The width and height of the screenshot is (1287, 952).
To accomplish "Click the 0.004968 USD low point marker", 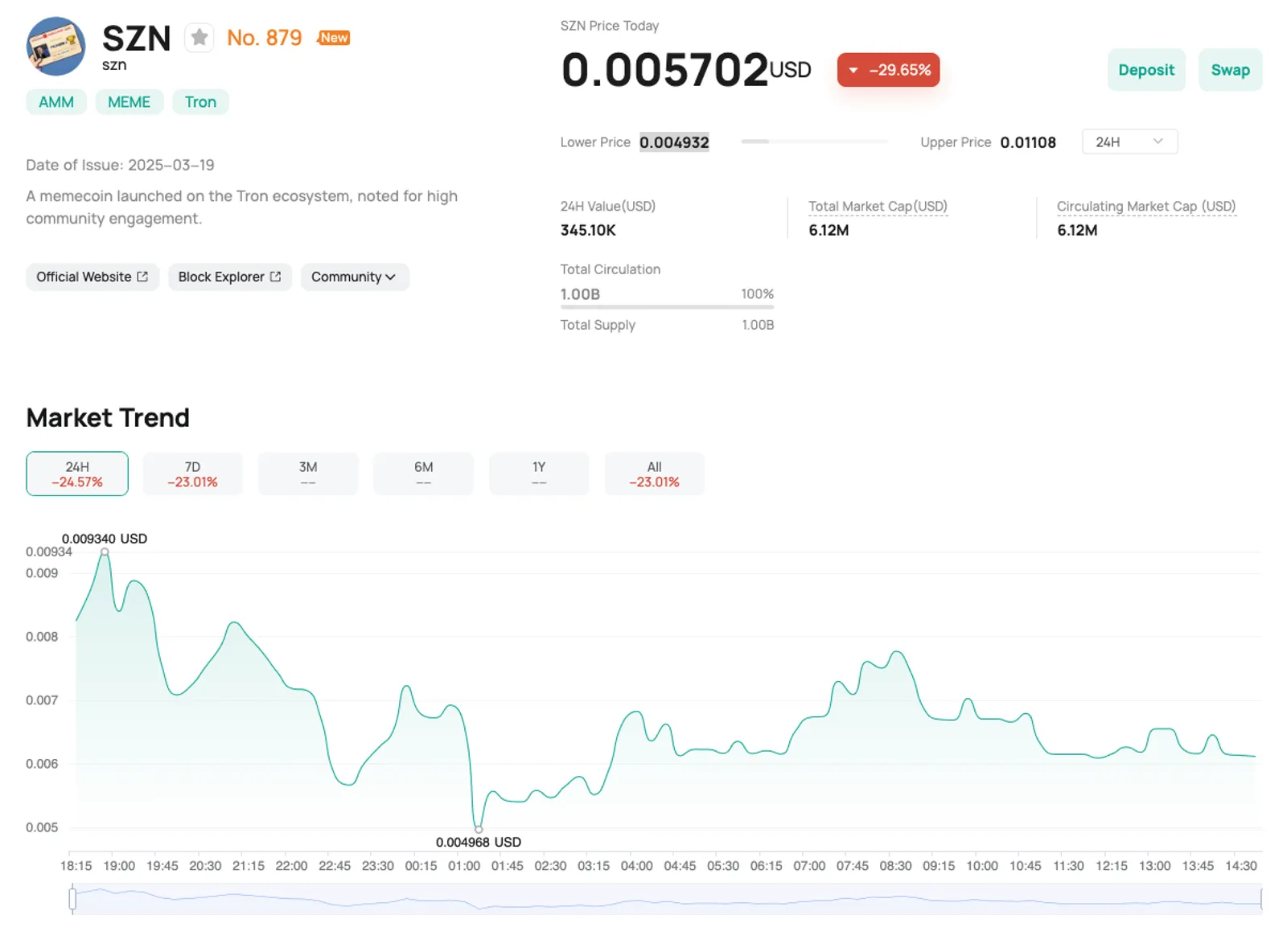I will tap(479, 829).
